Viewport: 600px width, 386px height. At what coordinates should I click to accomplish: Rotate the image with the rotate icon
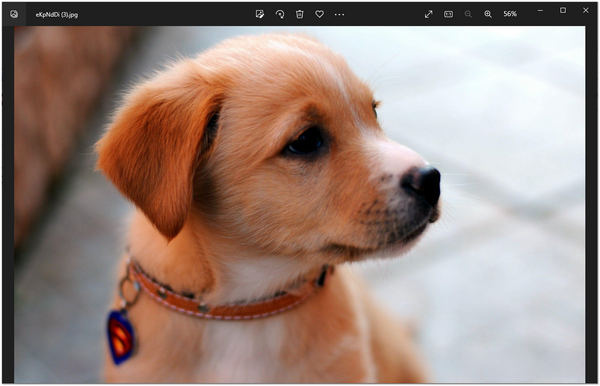pyautogui.click(x=280, y=14)
